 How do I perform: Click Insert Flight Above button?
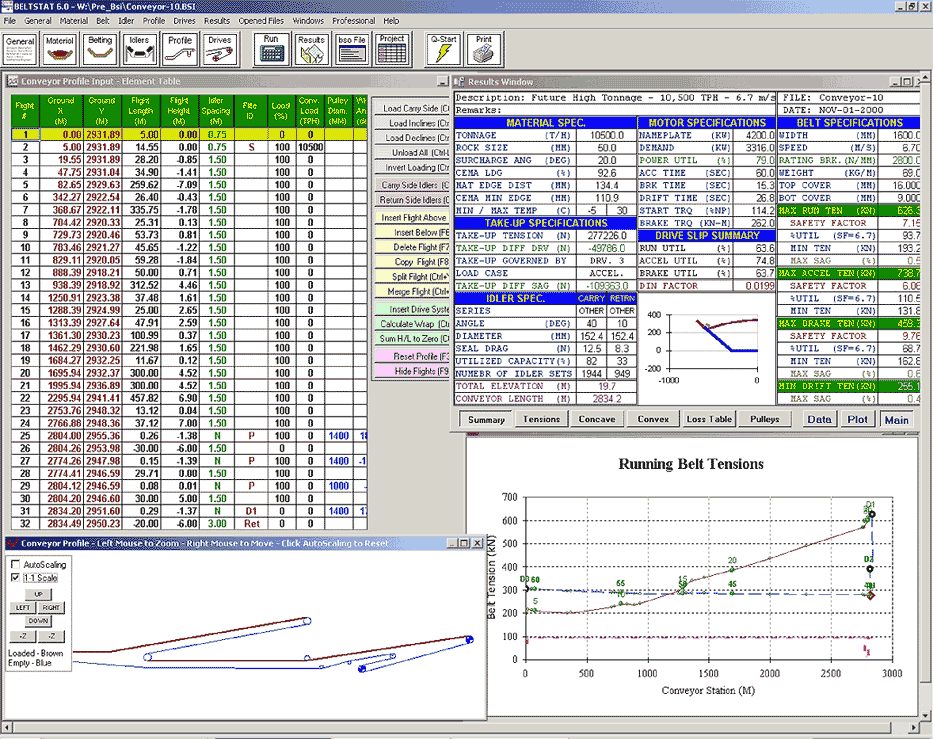[x=412, y=217]
